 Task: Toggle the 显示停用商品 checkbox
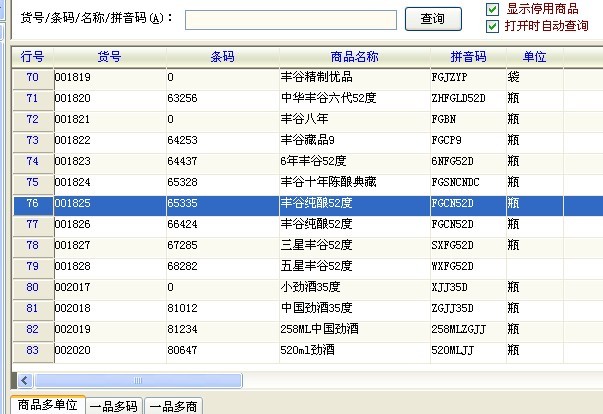(x=492, y=9)
